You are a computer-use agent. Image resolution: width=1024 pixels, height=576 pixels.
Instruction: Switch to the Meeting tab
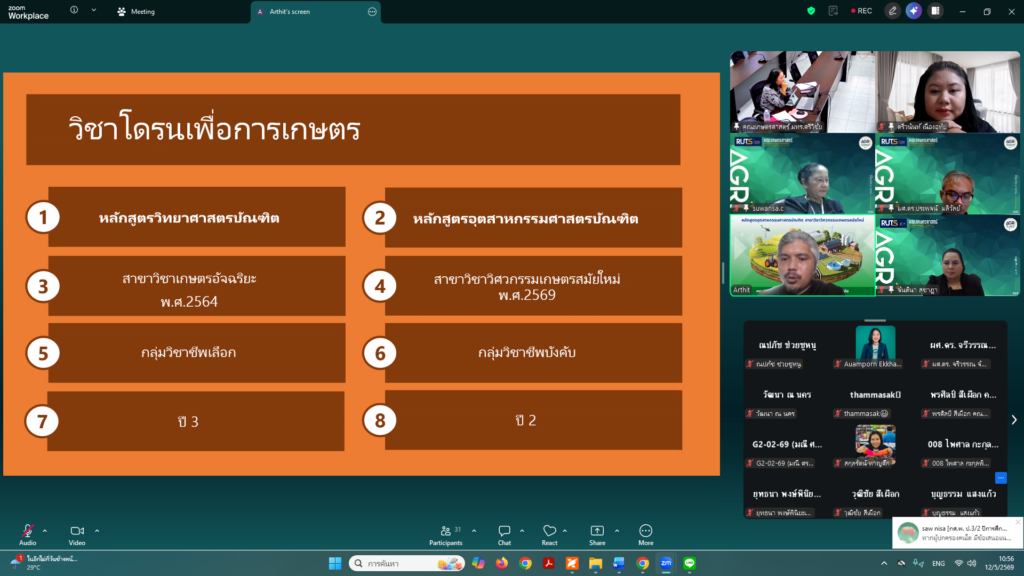136,12
